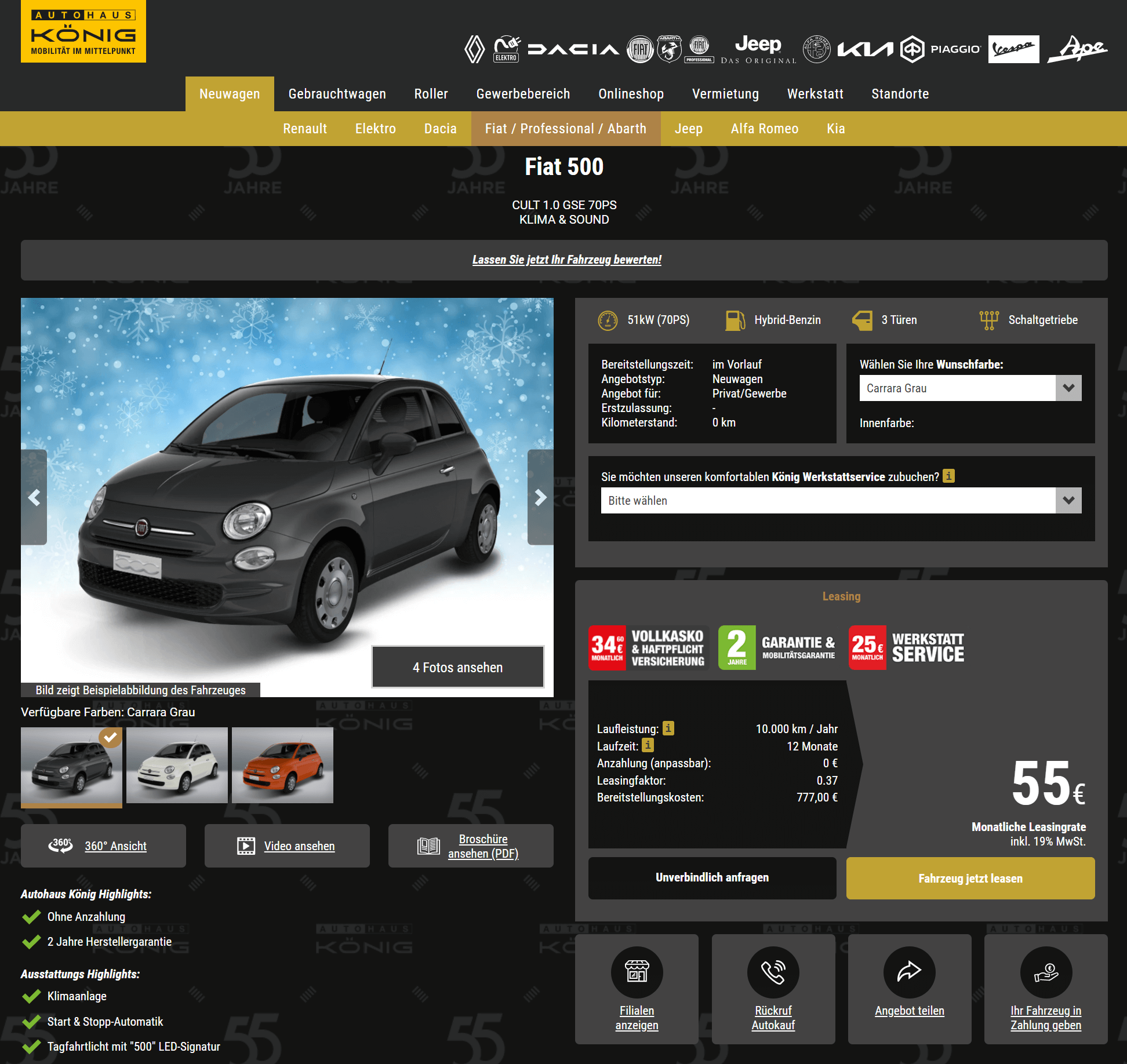Select the Elektro submenu item
Image resolution: width=1127 pixels, height=1064 pixels.
375,129
